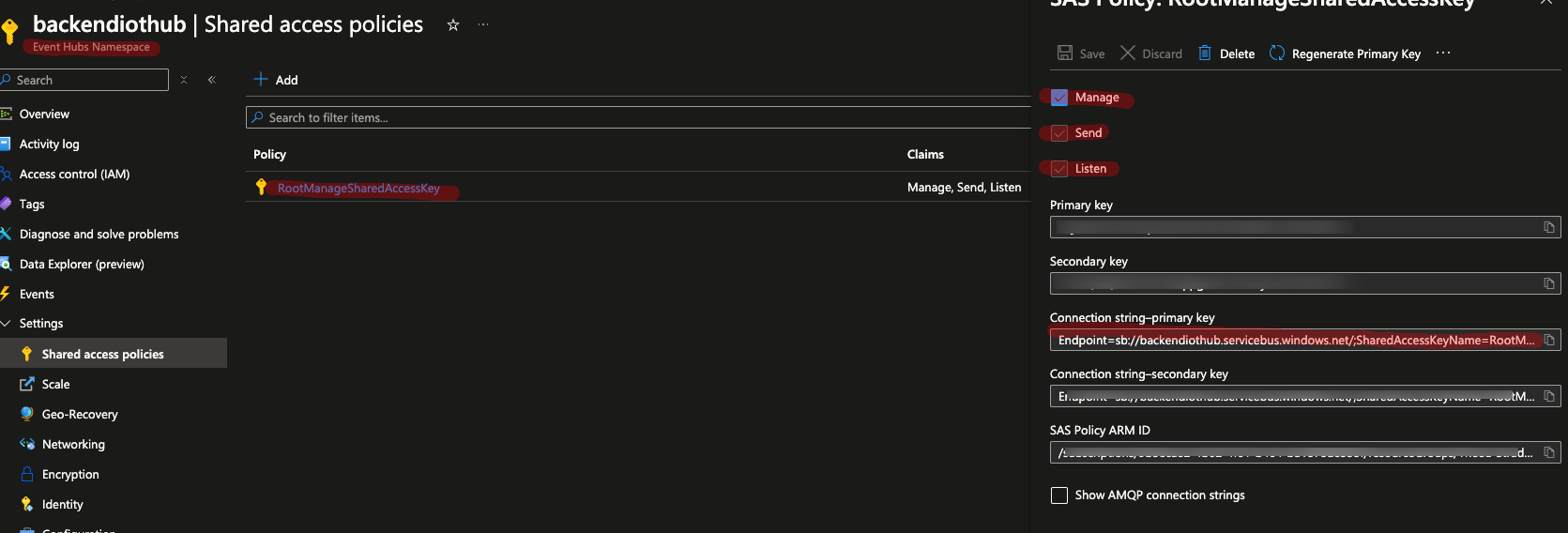Open Events in the sidebar
The width and height of the screenshot is (1568, 533).
[37, 294]
